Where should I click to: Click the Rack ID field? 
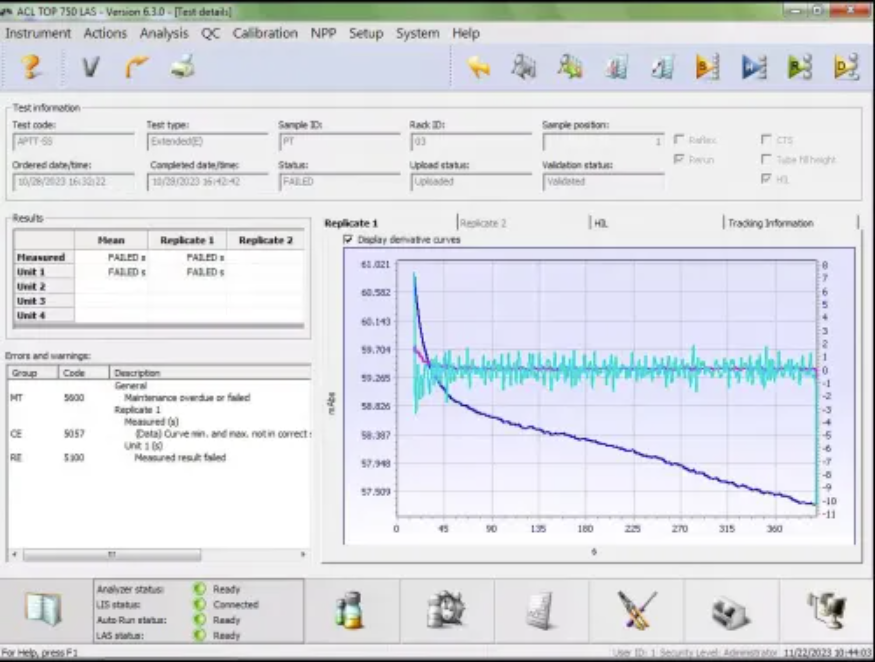[471, 142]
